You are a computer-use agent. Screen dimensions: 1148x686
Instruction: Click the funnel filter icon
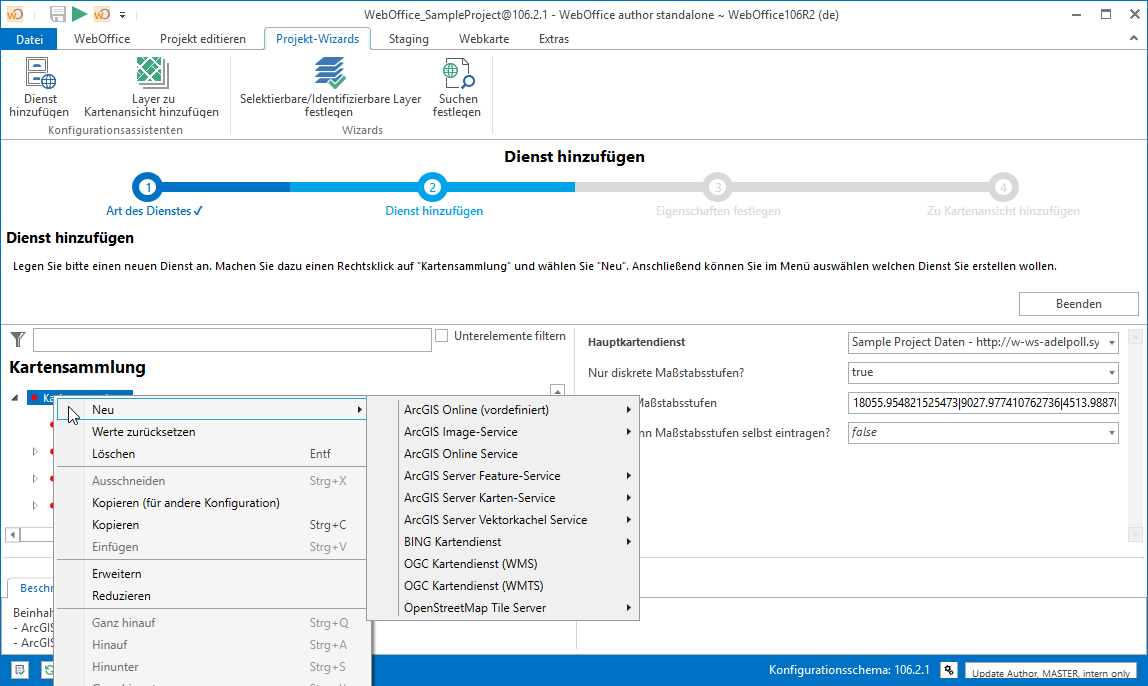coord(17,340)
